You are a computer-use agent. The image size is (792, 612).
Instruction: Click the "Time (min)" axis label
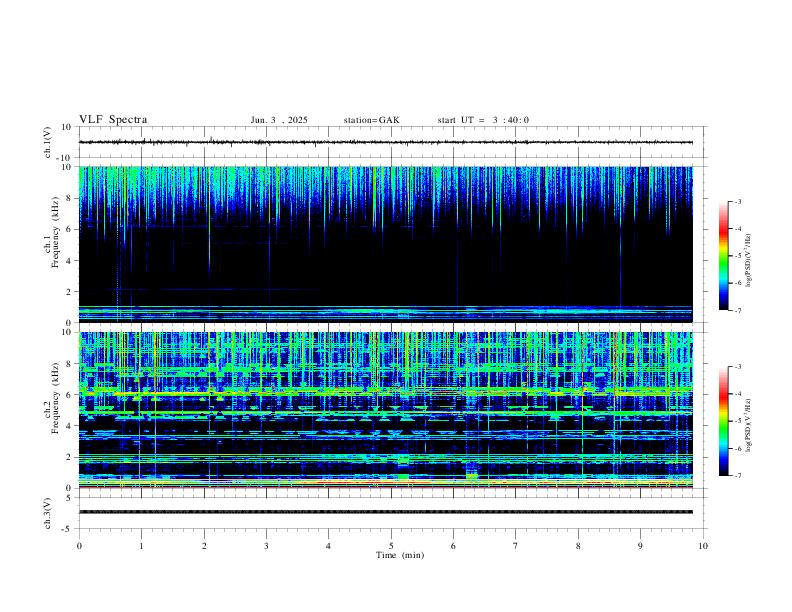click(400, 555)
